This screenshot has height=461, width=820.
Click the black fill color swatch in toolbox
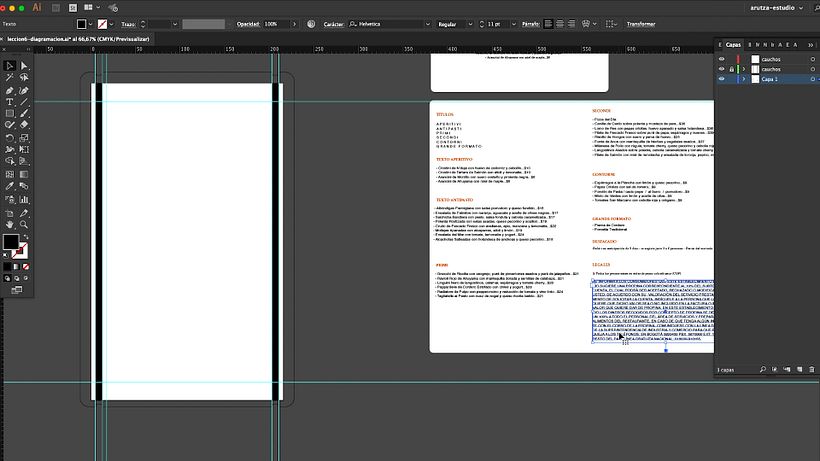pyautogui.click(x=10, y=241)
